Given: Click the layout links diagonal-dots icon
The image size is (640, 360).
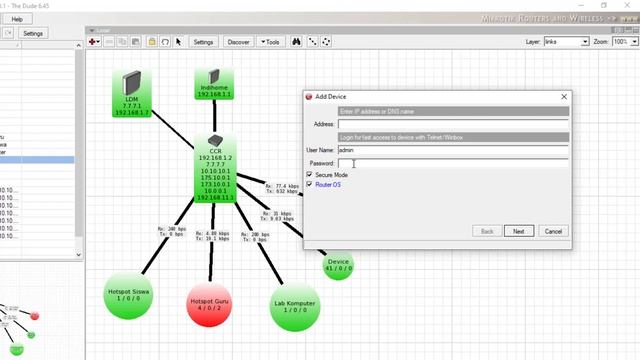Looking at the screenshot, I should [x=312, y=42].
